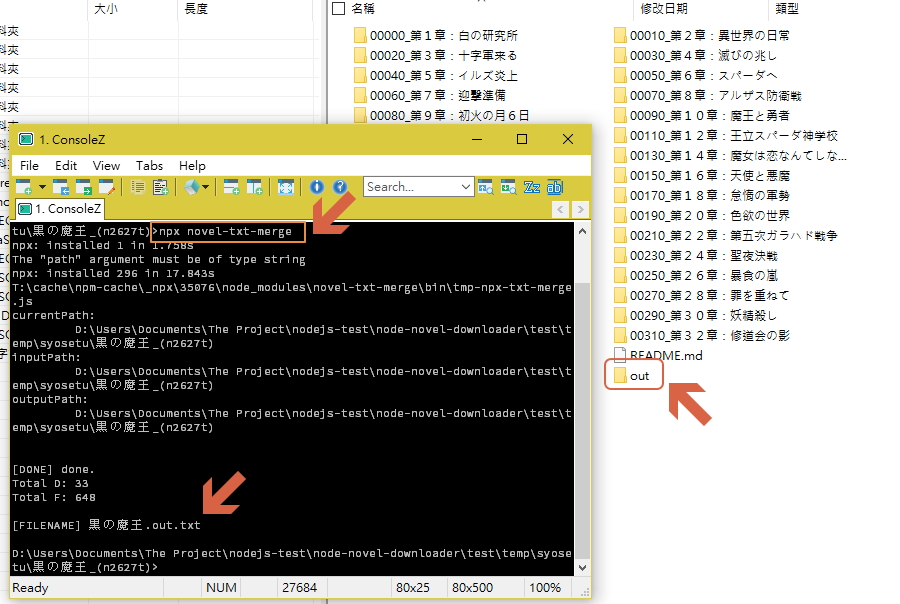Expand the Search box dropdown arrow
900x604 pixels.
click(466, 187)
